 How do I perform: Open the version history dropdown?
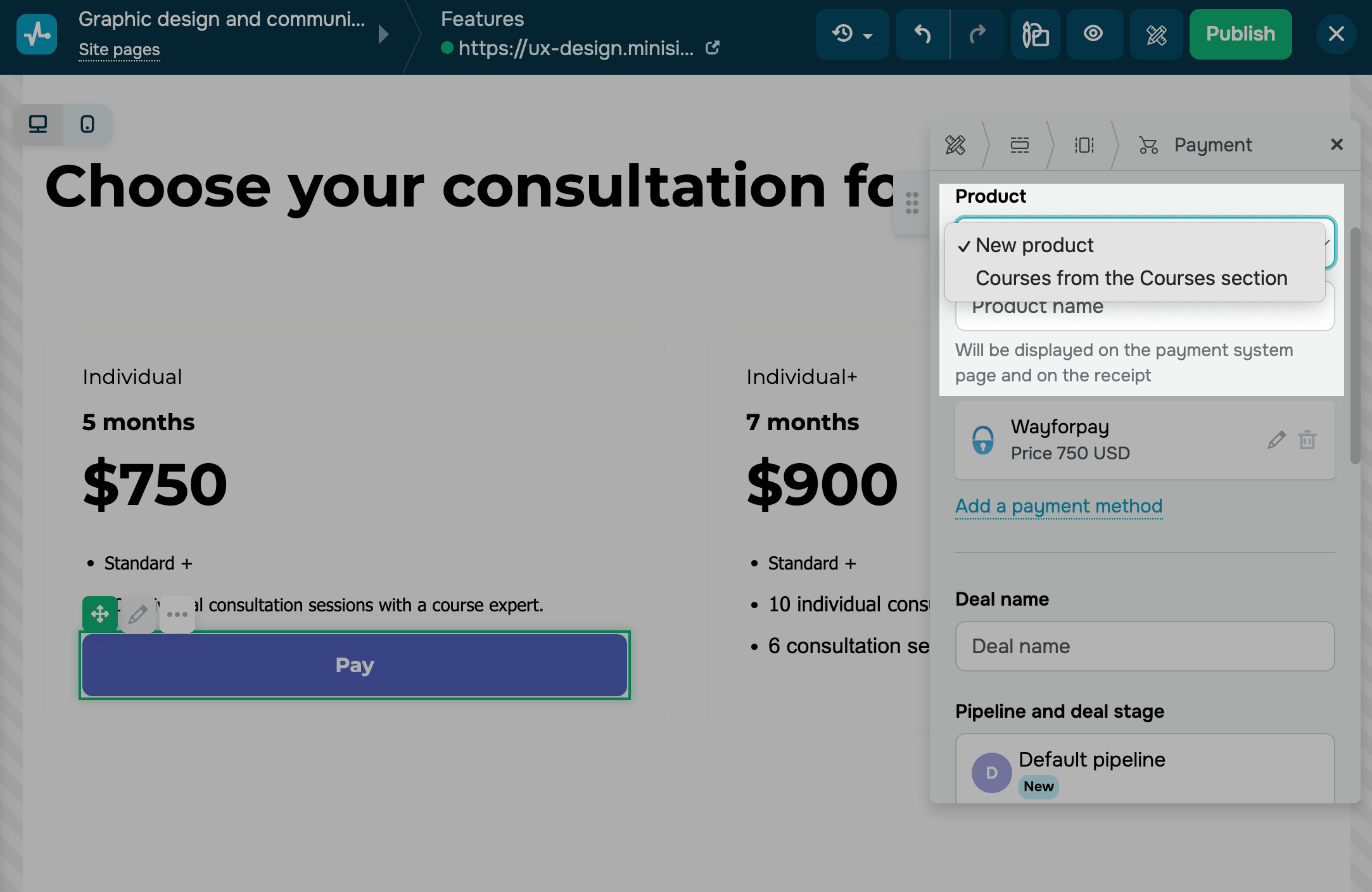(852, 34)
